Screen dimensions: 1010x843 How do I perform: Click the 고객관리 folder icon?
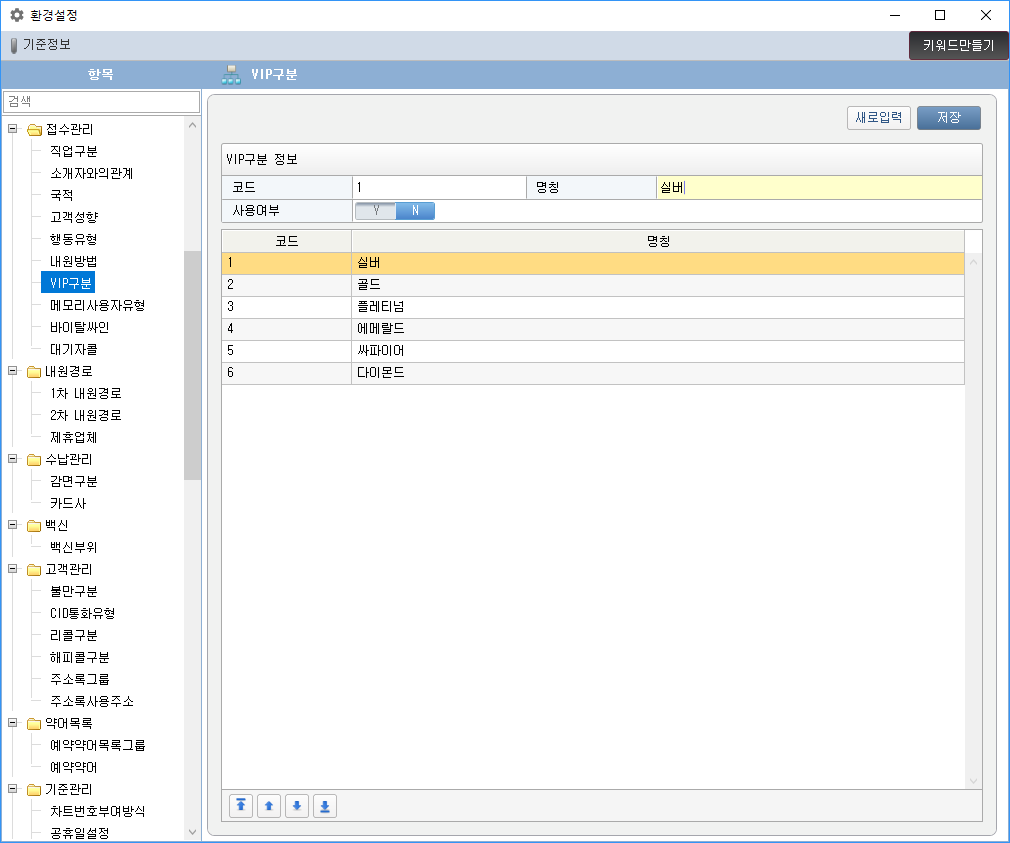click(34, 569)
